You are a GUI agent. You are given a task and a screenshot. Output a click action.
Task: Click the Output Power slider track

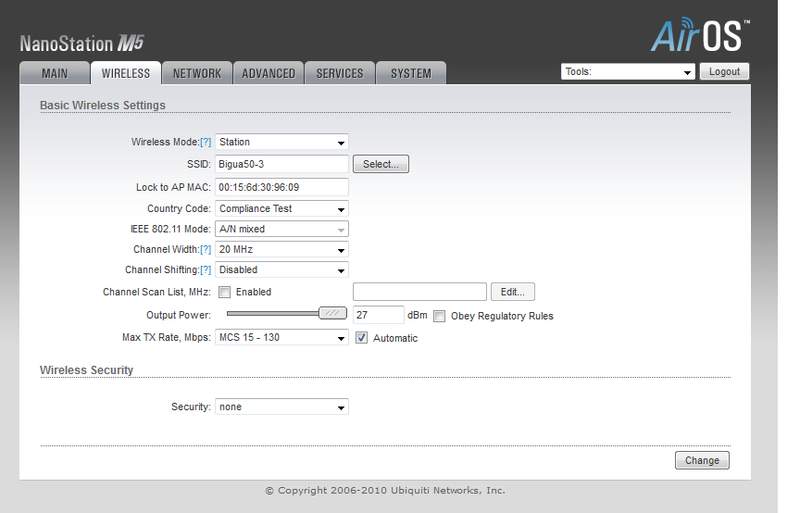point(272,313)
